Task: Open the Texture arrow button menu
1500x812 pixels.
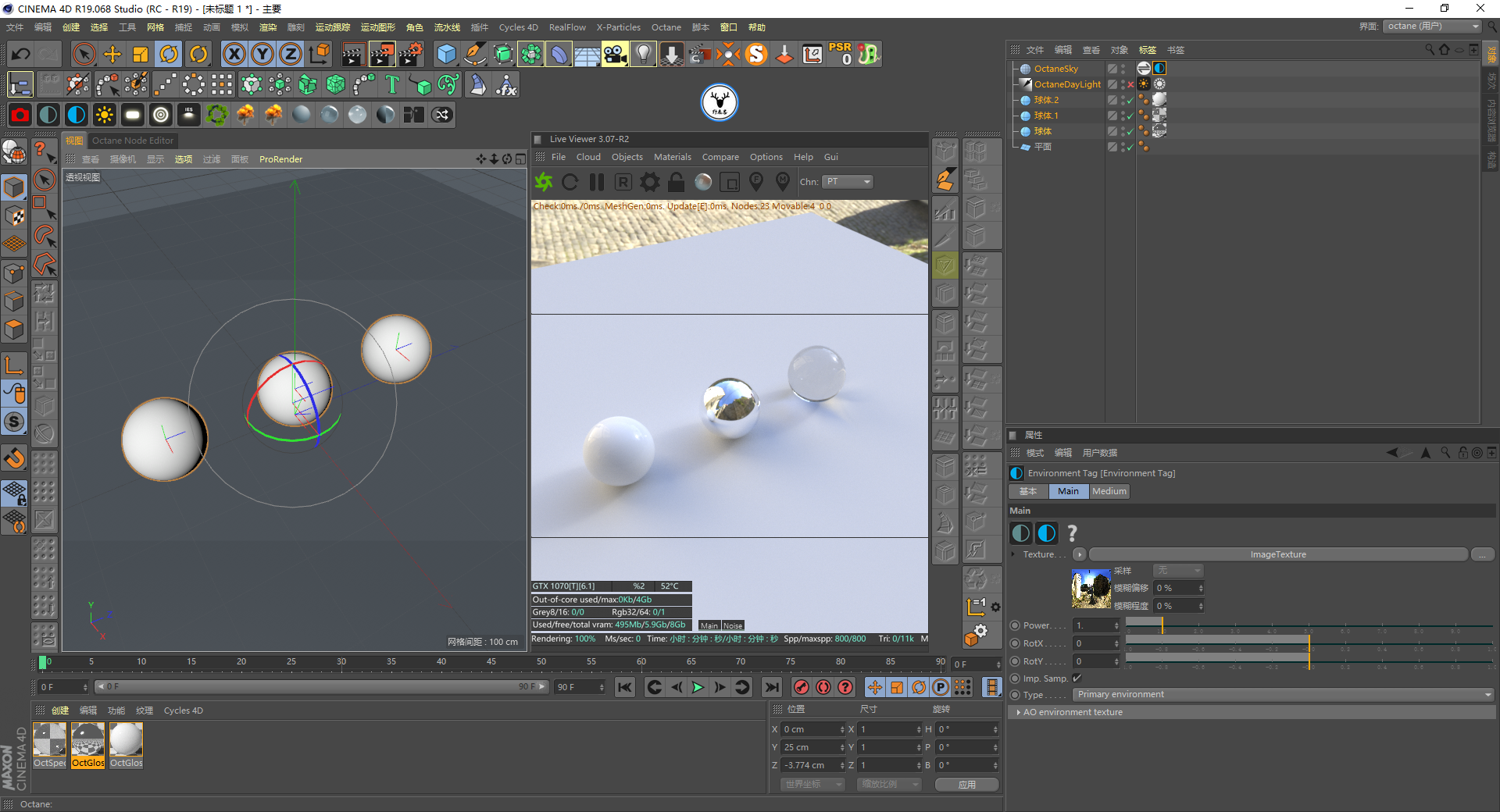Action: click(x=1080, y=554)
